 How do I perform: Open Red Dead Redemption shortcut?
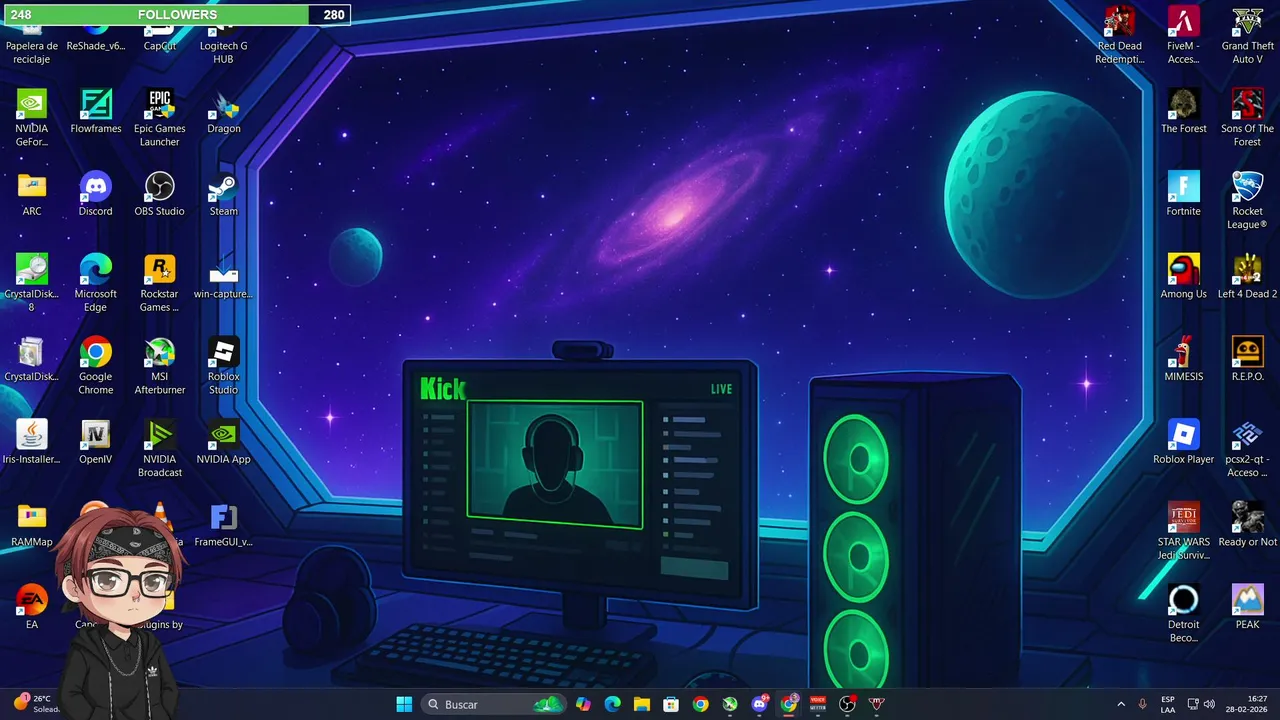coord(1120,35)
